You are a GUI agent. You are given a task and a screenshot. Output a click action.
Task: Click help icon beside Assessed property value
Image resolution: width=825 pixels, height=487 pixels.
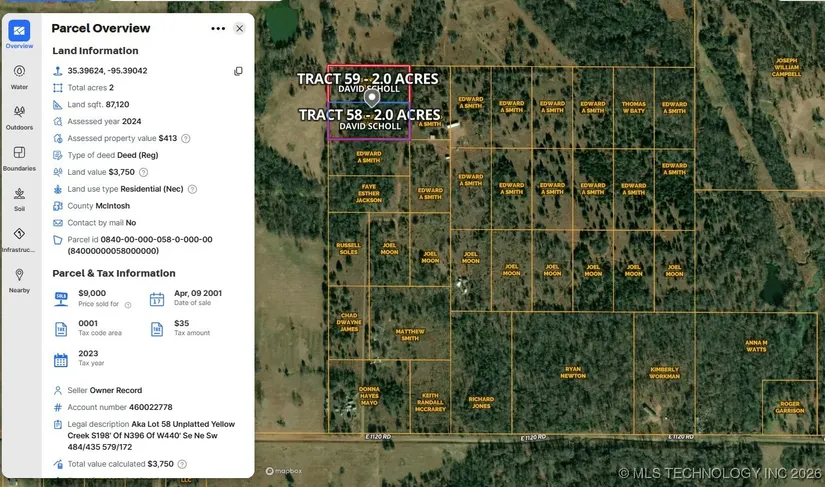pos(186,138)
